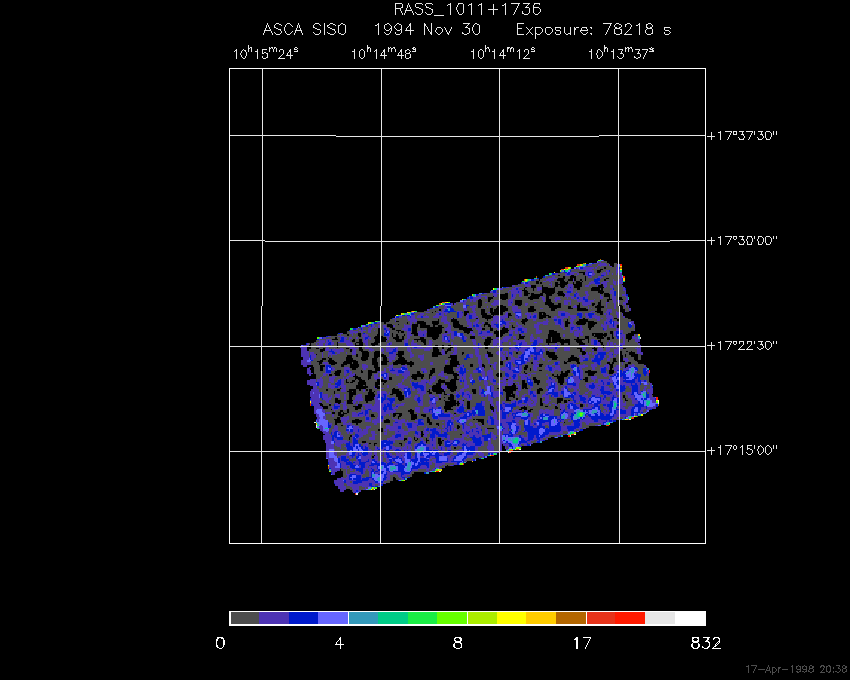850x680 pixels.
Task: Click the Exposure: 78218 s label
Action: (x=594, y=30)
